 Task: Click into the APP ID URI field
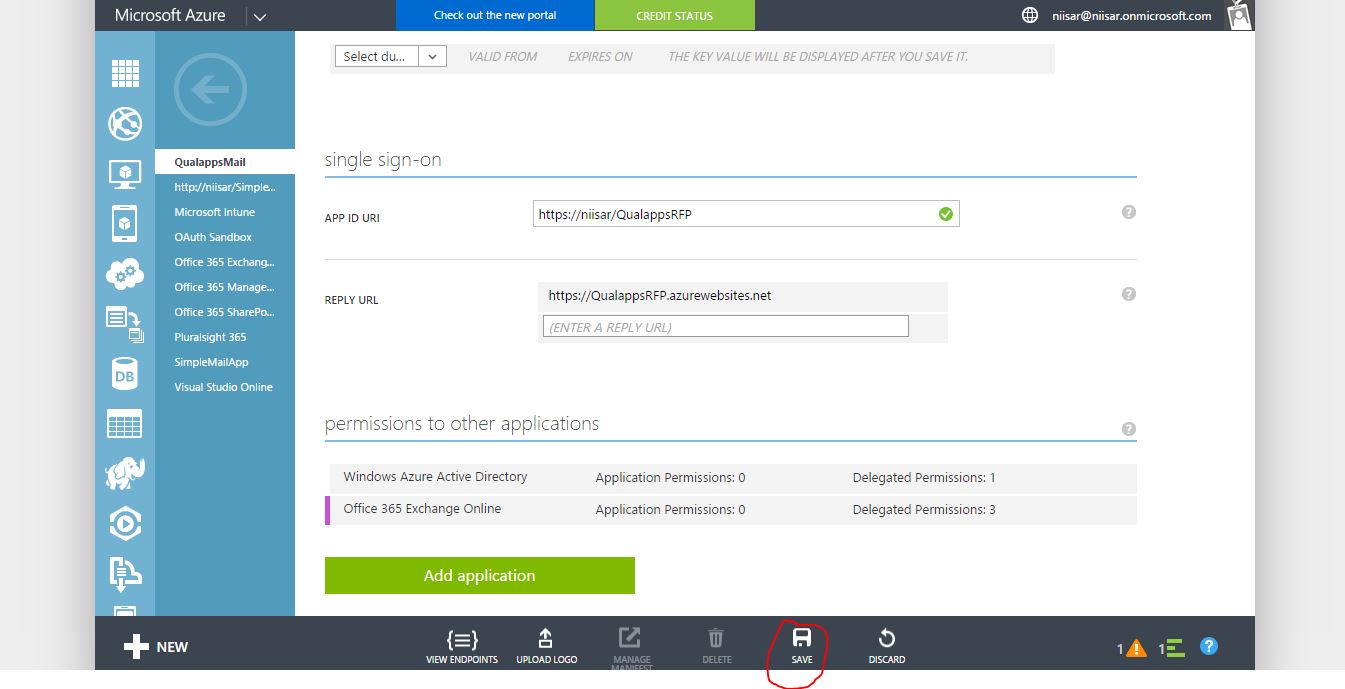click(x=746, y=214)
